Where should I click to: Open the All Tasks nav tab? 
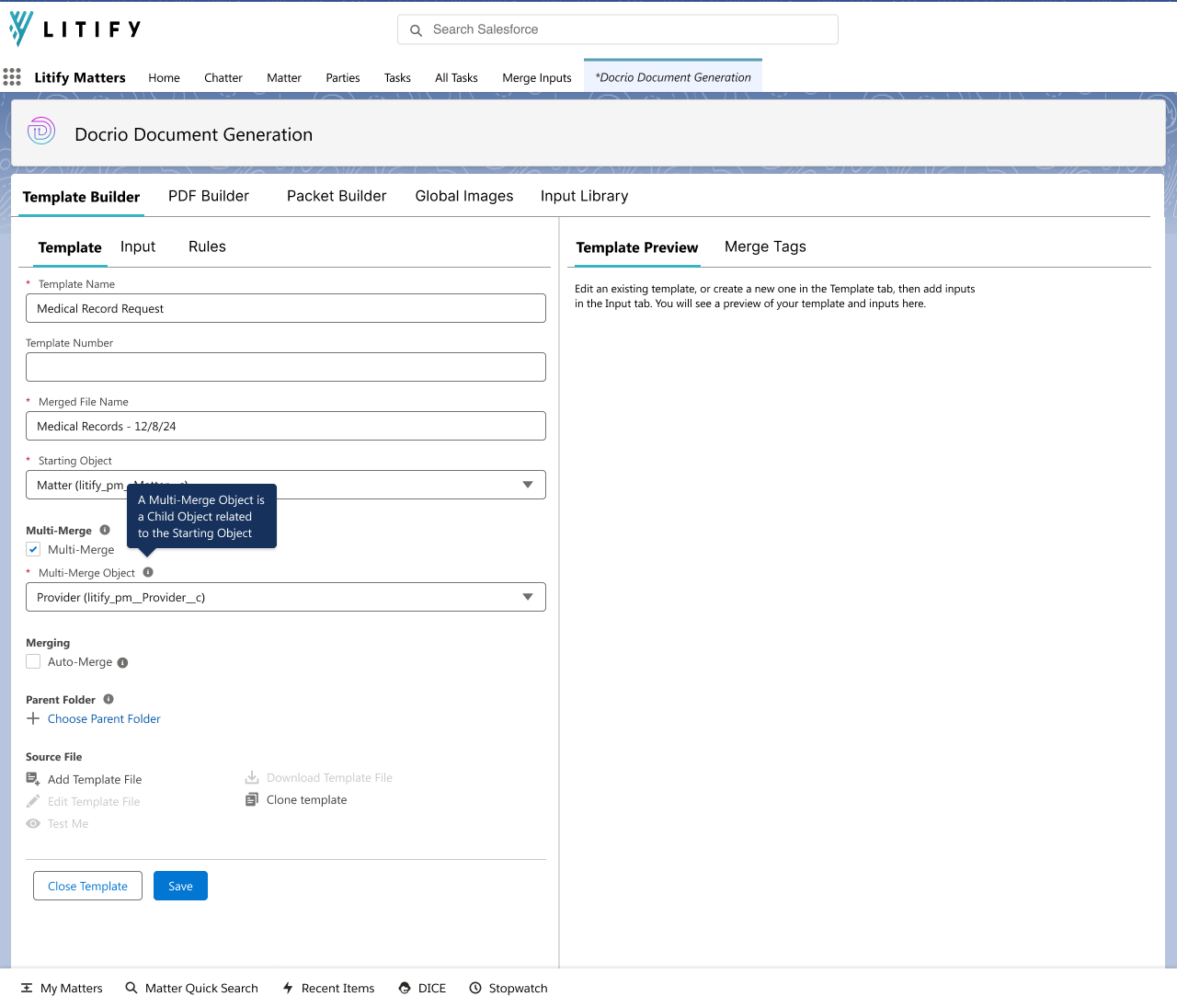(x=456, y=78)
